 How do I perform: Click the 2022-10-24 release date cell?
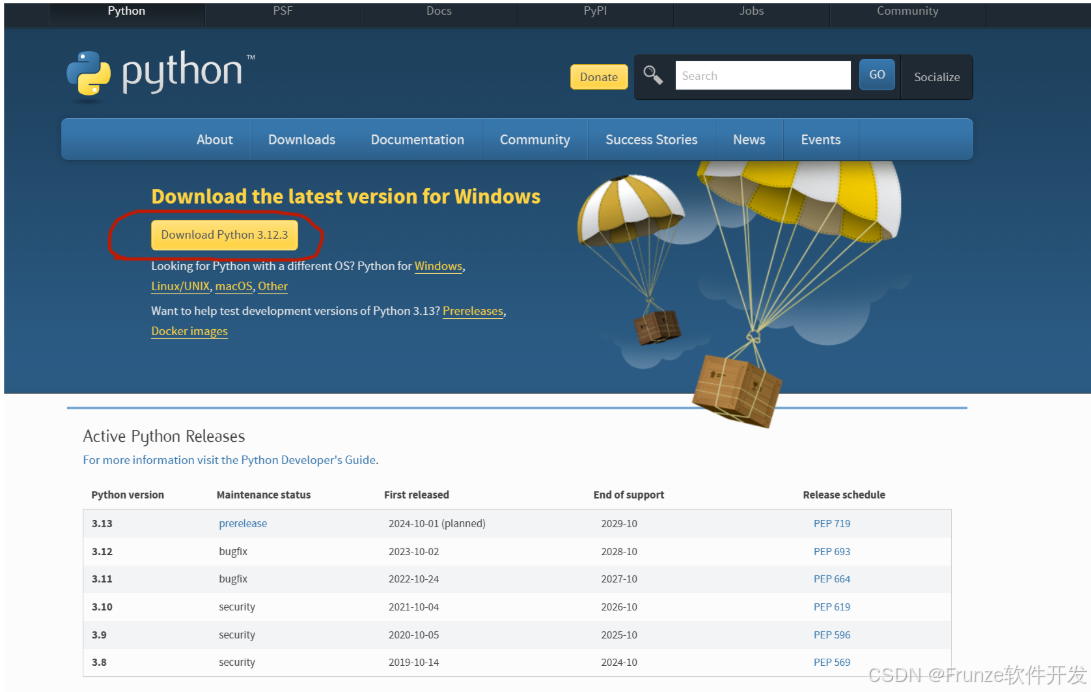point(414,579)
